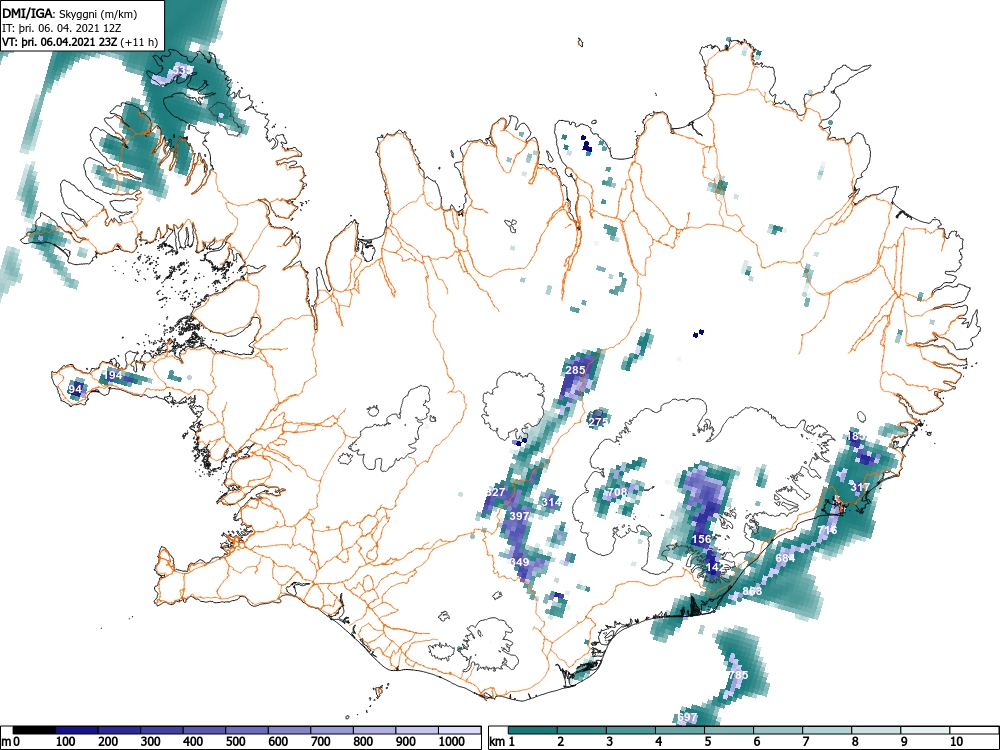Click the '156' visibility value on map
Viewport: 1000px width, 750px height.
click(x=701, y=539)
